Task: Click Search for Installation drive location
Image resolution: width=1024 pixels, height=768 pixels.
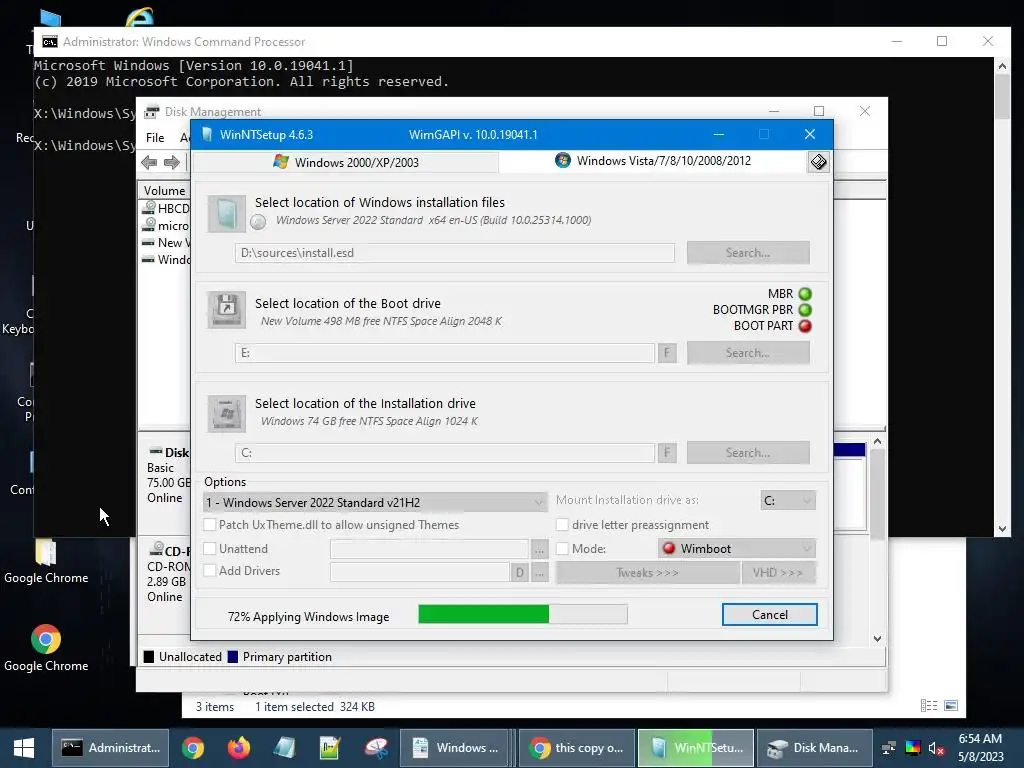Action: 748,453
